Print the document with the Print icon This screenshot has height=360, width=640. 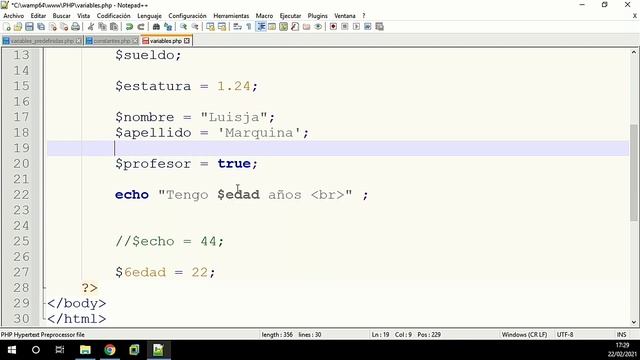[76, 27]
